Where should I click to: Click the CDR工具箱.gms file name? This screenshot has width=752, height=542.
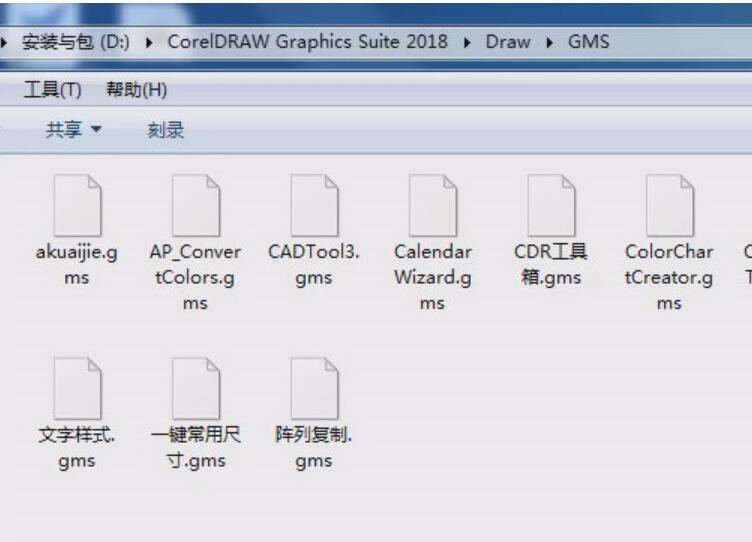click(x=551, y=265)
